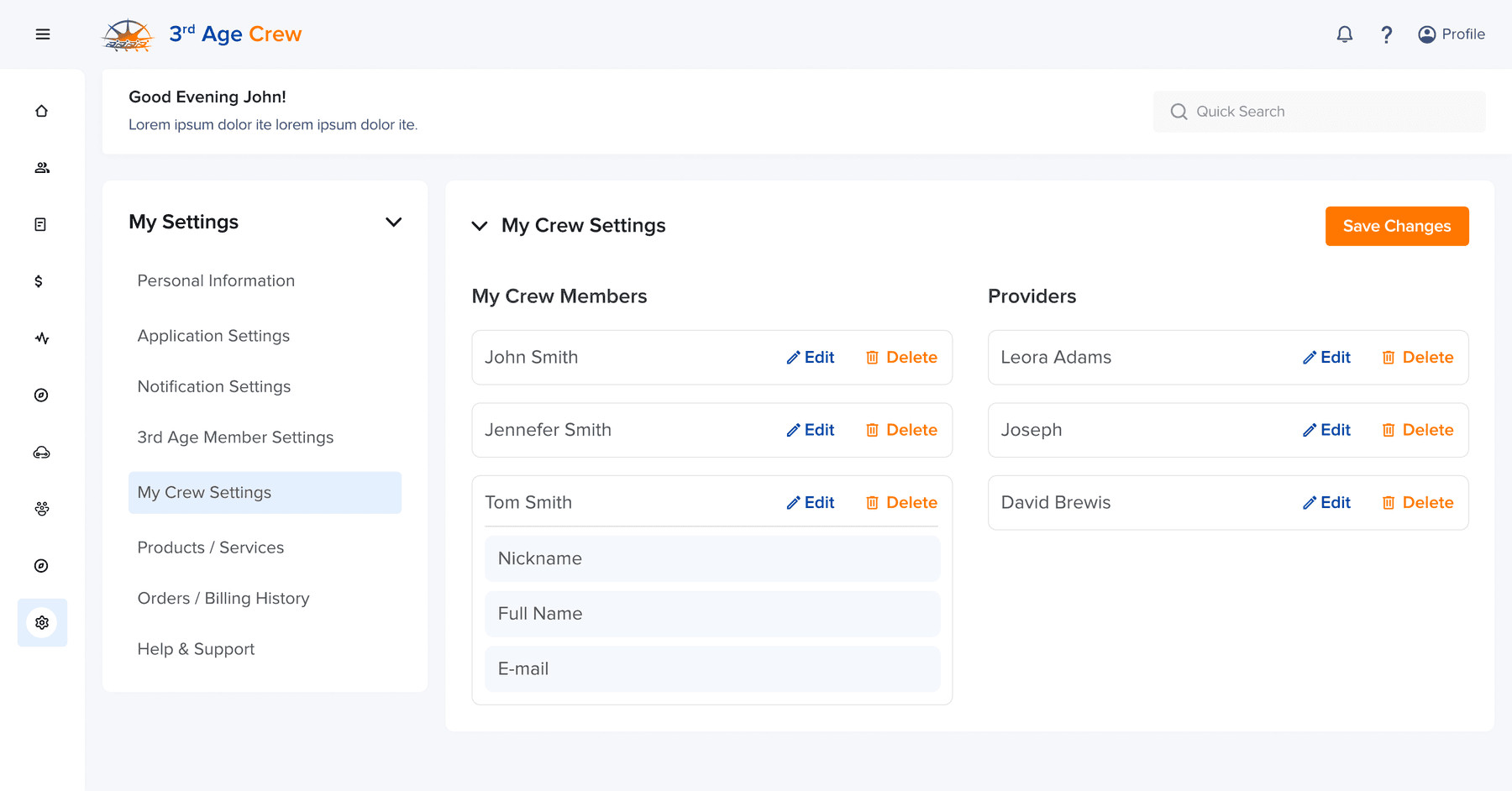Edit Tom Smith crew member
Image resolution: width=1512 pixels, height=791 pixels.
811,503
